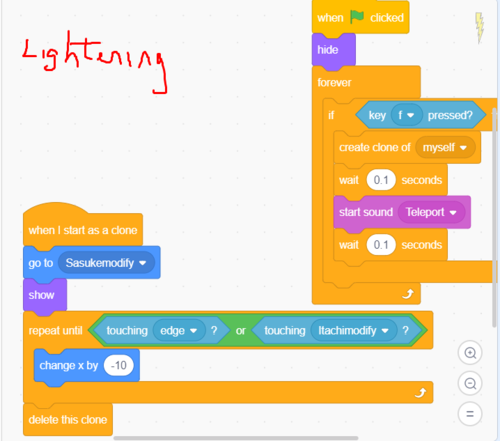Click the zoom out magnifier icon
Screen dimensions: 500x441
[470, 383]
